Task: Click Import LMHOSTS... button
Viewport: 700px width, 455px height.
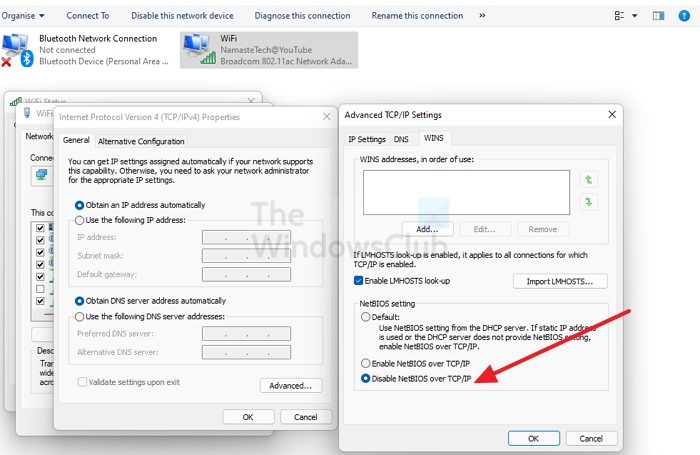Action: point(560,281)
